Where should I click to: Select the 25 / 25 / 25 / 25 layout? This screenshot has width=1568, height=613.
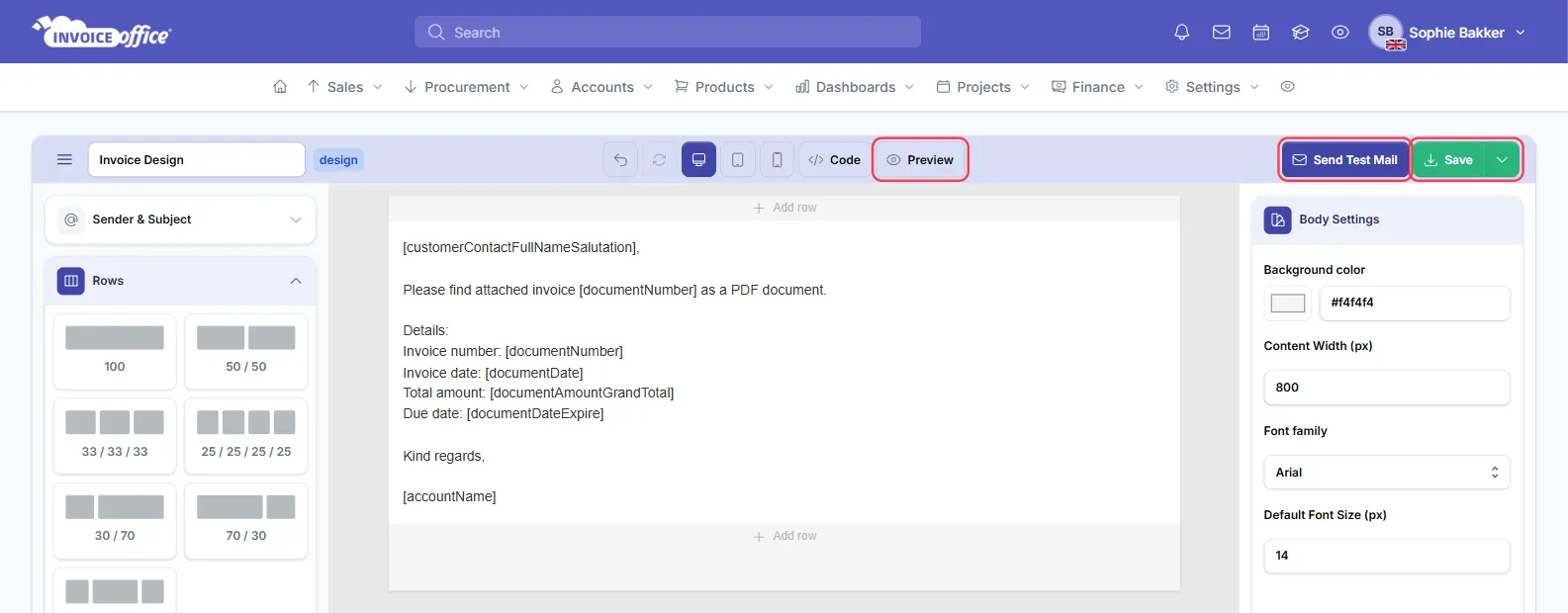[246, 436]
